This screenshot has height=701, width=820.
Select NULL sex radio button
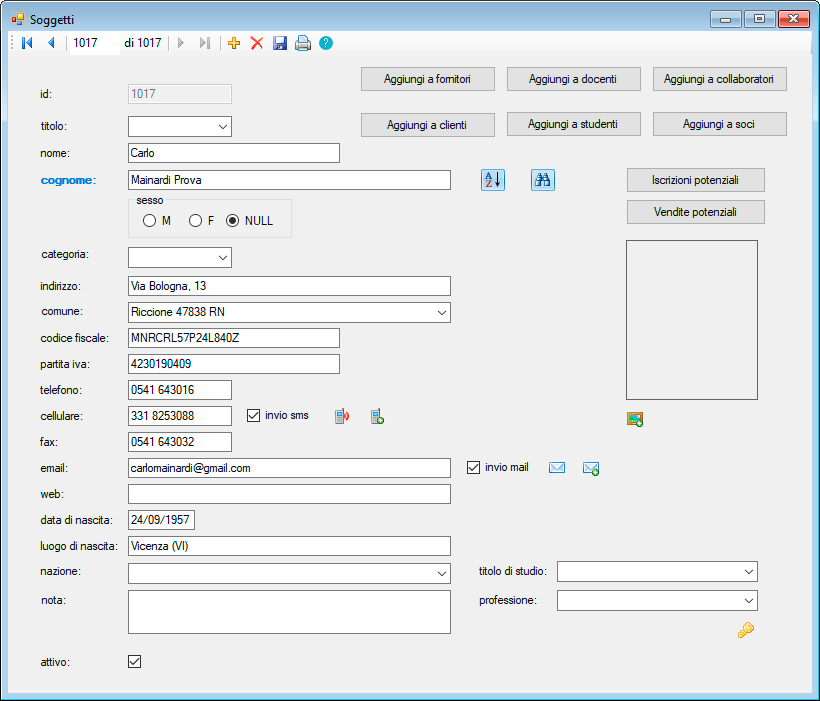click(x=232, y=221)
